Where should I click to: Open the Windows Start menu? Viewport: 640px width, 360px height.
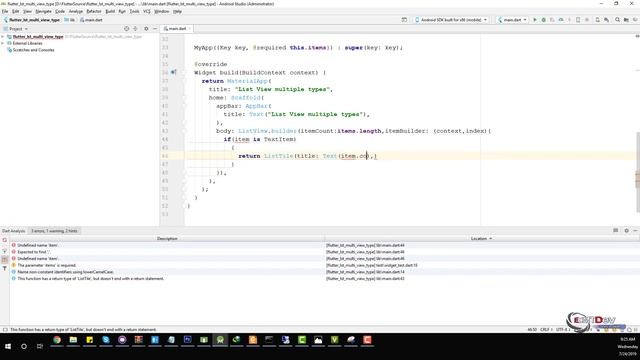click(x=8, y=346)
